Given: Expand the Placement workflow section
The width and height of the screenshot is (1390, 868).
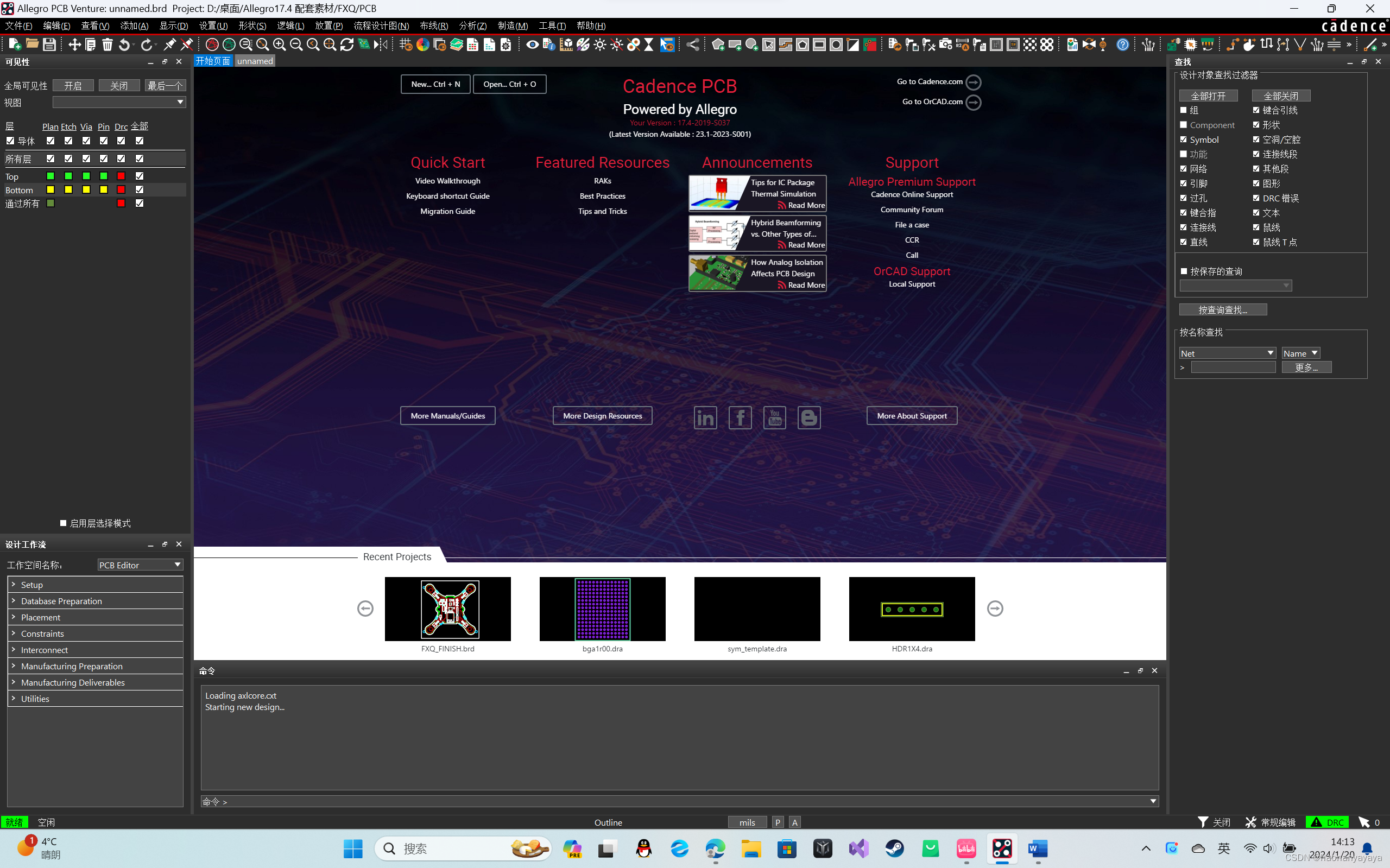Looking at the screenshot, I should [x=40, y=617].
